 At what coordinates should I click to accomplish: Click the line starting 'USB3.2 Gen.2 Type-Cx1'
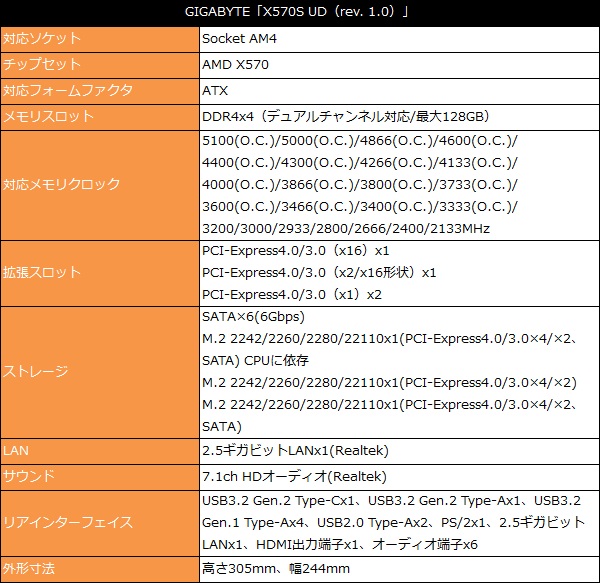tap(391, 501)
